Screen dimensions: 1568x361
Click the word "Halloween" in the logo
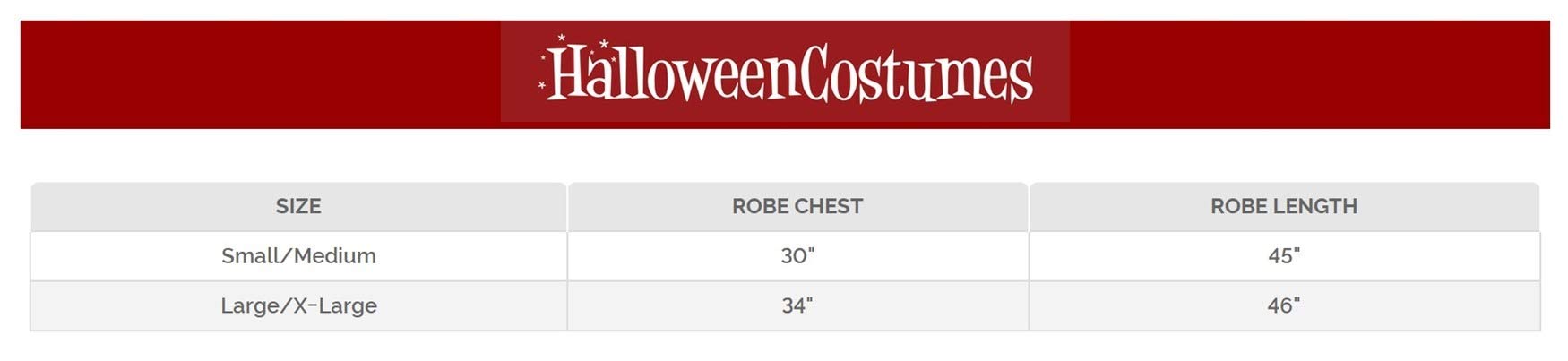672,75
